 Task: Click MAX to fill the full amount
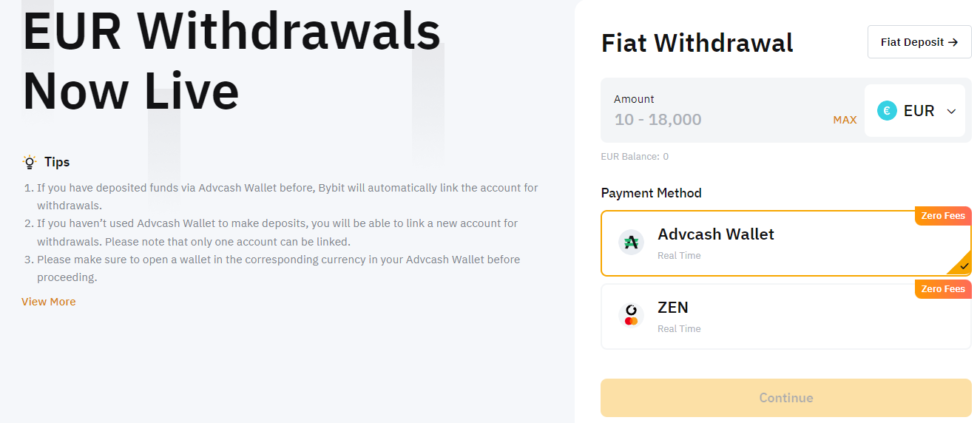click(x=844, y=120)
